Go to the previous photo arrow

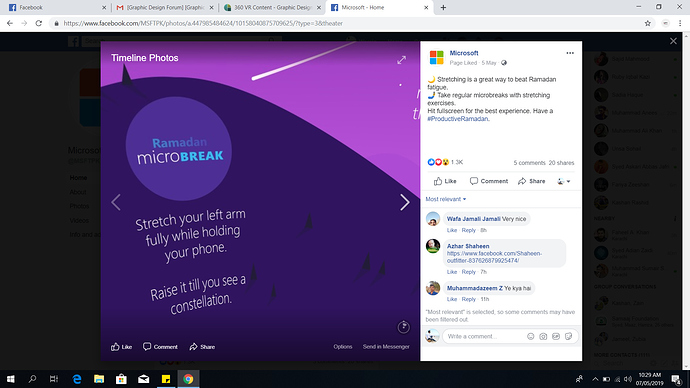pos(116,202)
